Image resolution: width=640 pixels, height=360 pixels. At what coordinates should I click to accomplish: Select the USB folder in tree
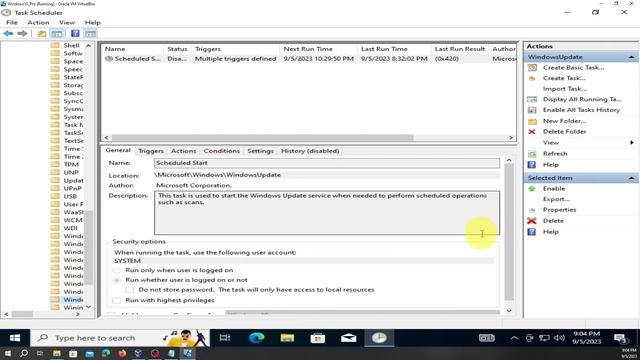pyautogui.click(x=70, y=196)
